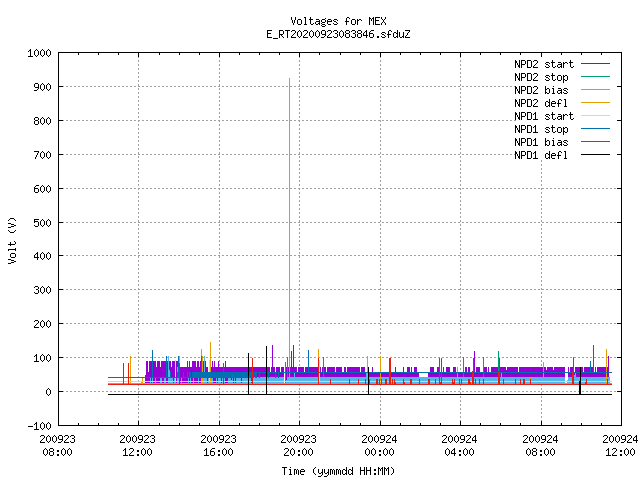
Task: Click the x-axis tick '200924 00:00'
Action: (x=379, y=446)
